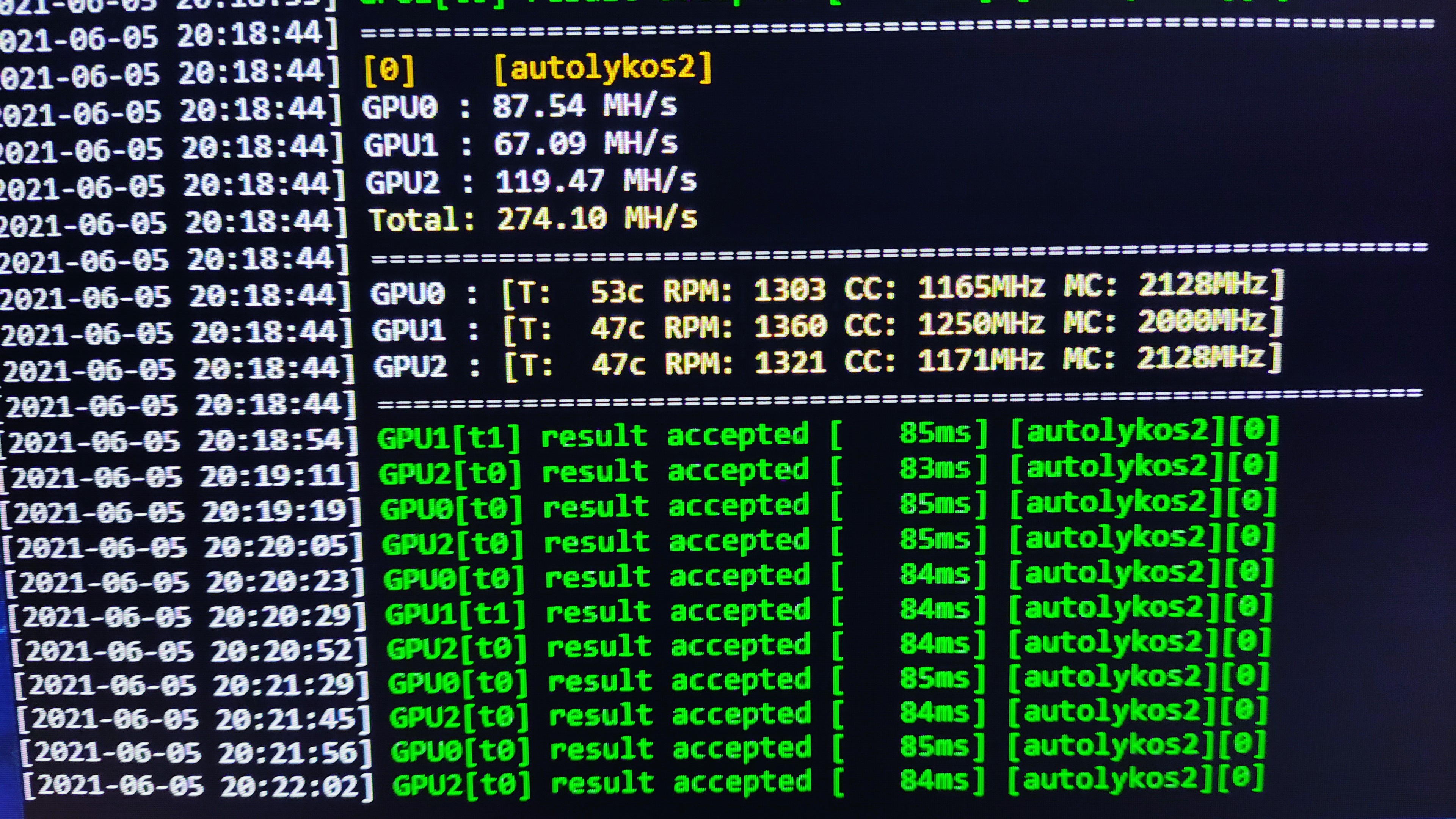Viewport: 1456px width, 819px height.
Task: Click GPU1 RPM 1360 value
Action: coord(790,327)
